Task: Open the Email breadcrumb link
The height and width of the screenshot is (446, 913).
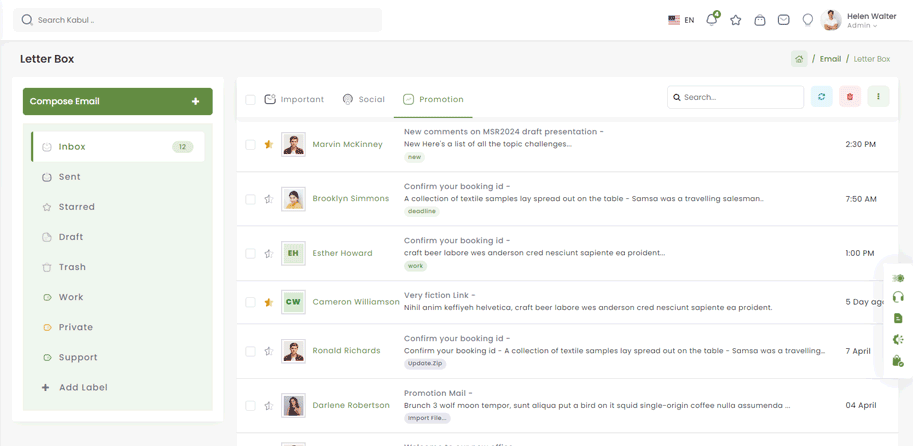Action: [830, 59]
